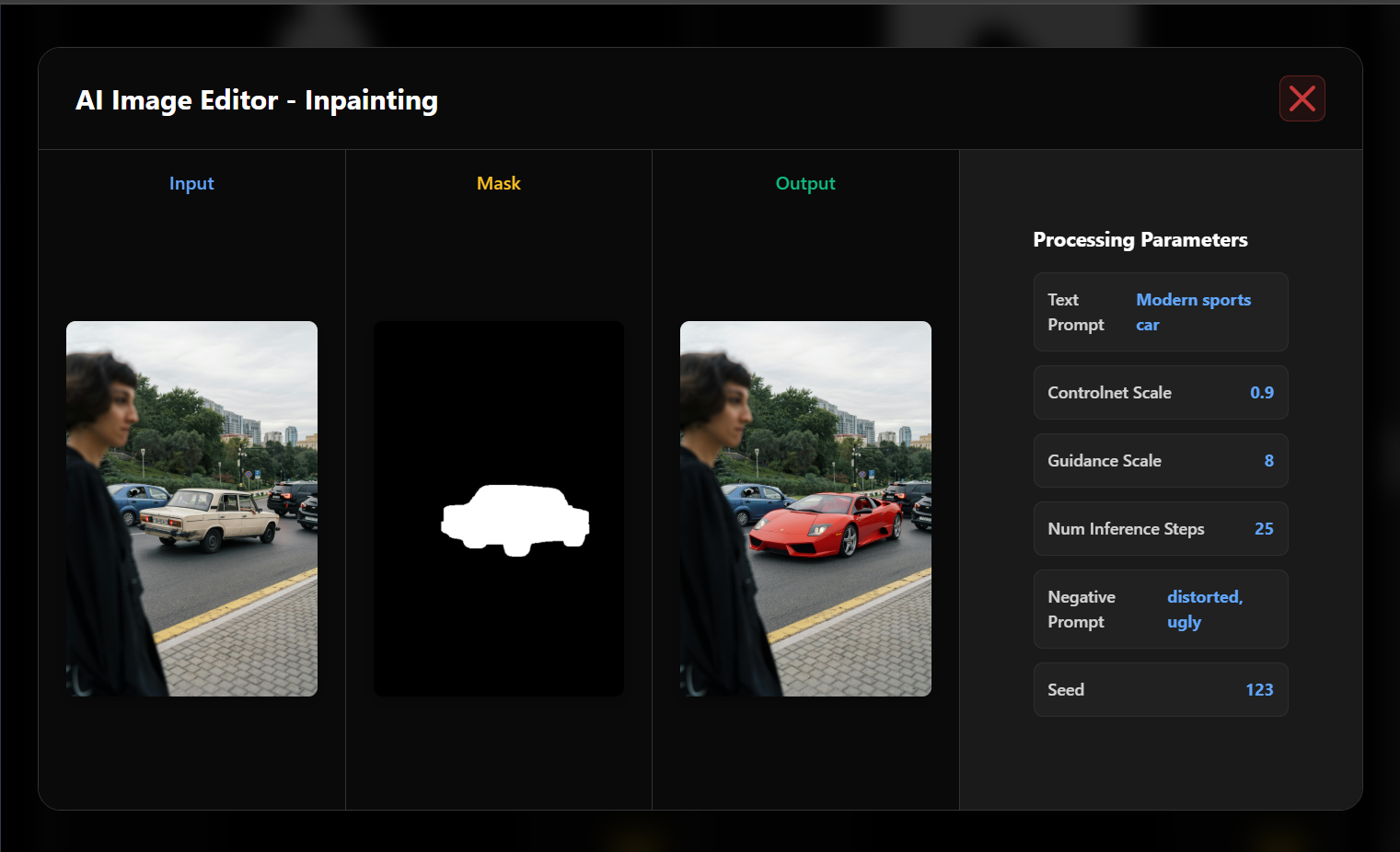Click the Negative Prompt label
Viewport: 1400px width, 852px height.
(1082, 609)
